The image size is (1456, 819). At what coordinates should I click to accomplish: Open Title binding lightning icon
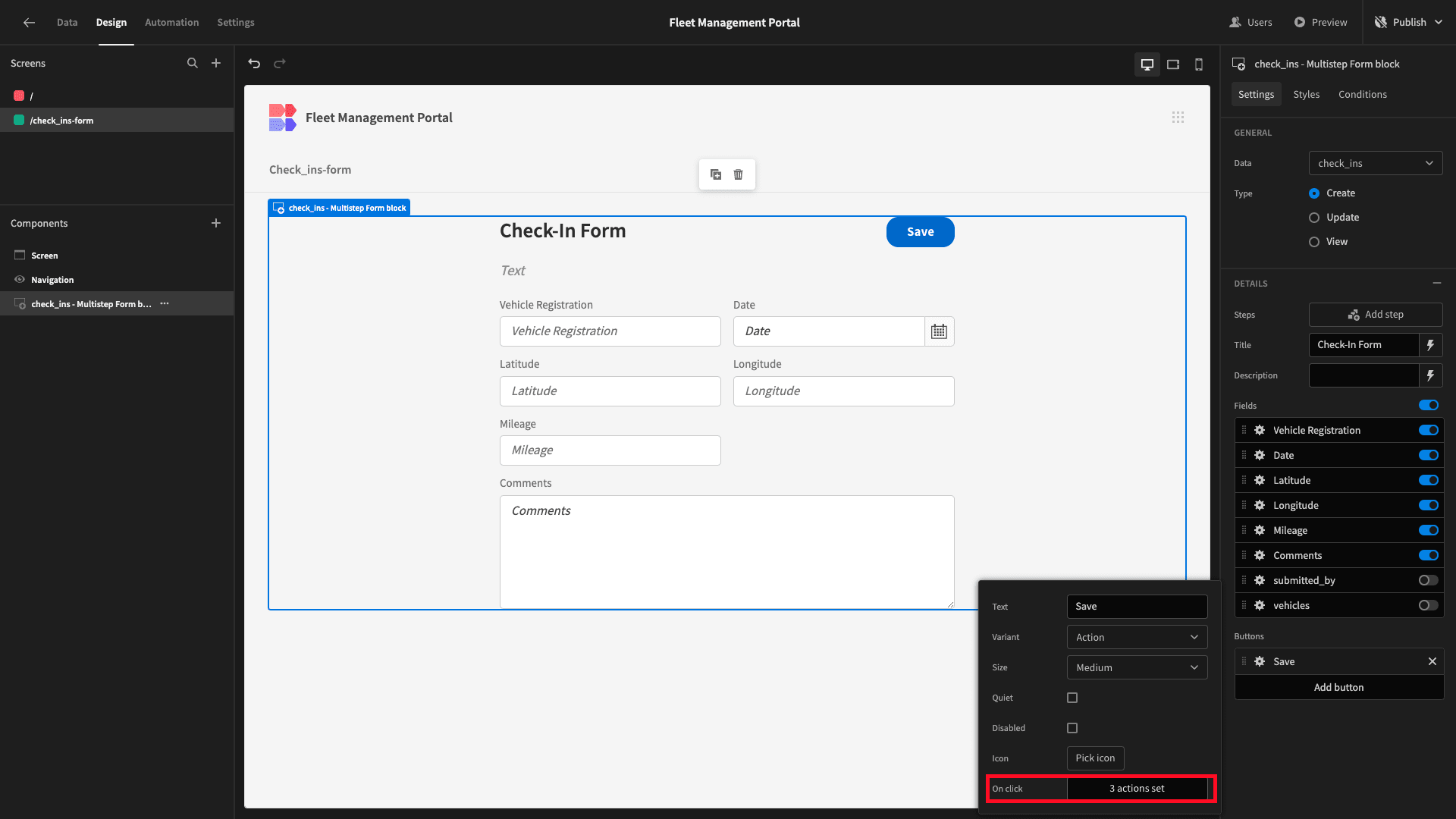tap(1430, 345)
